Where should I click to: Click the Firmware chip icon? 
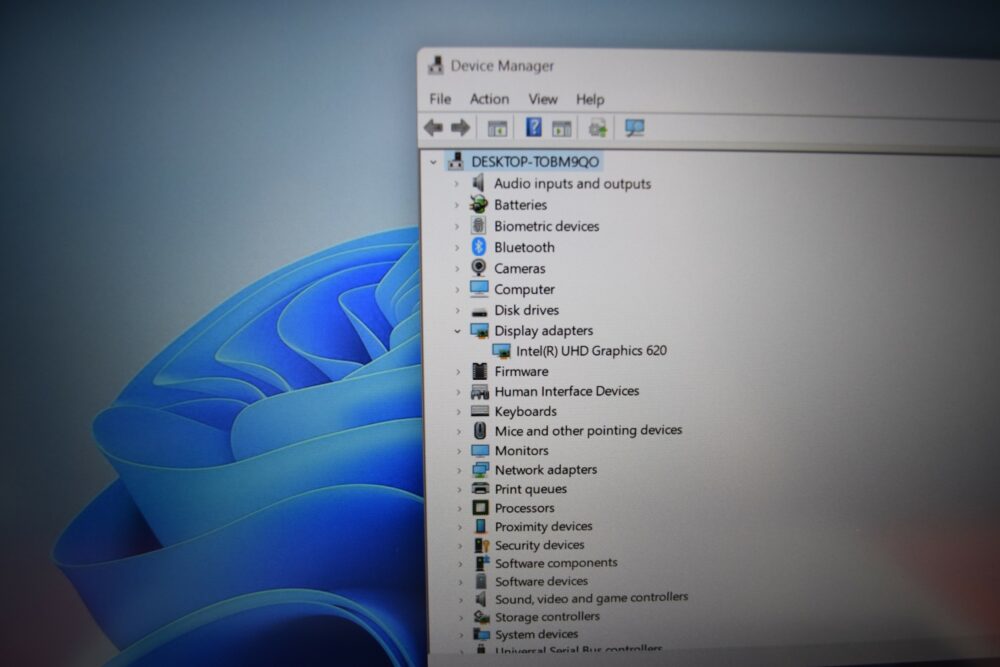pos(480,371)
